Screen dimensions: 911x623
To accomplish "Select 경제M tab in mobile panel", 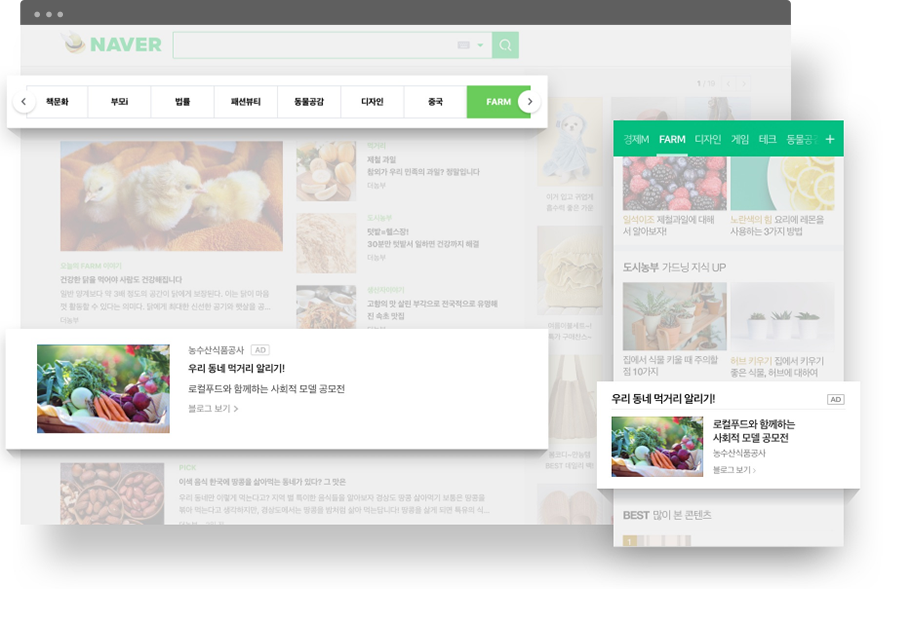I will point(636,139).
